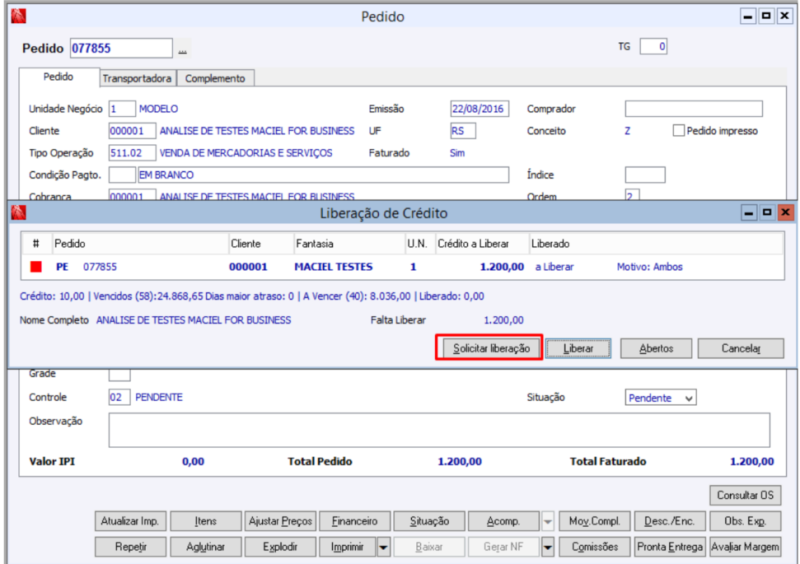Cancel the credit release dialog

tap(740, 348)
